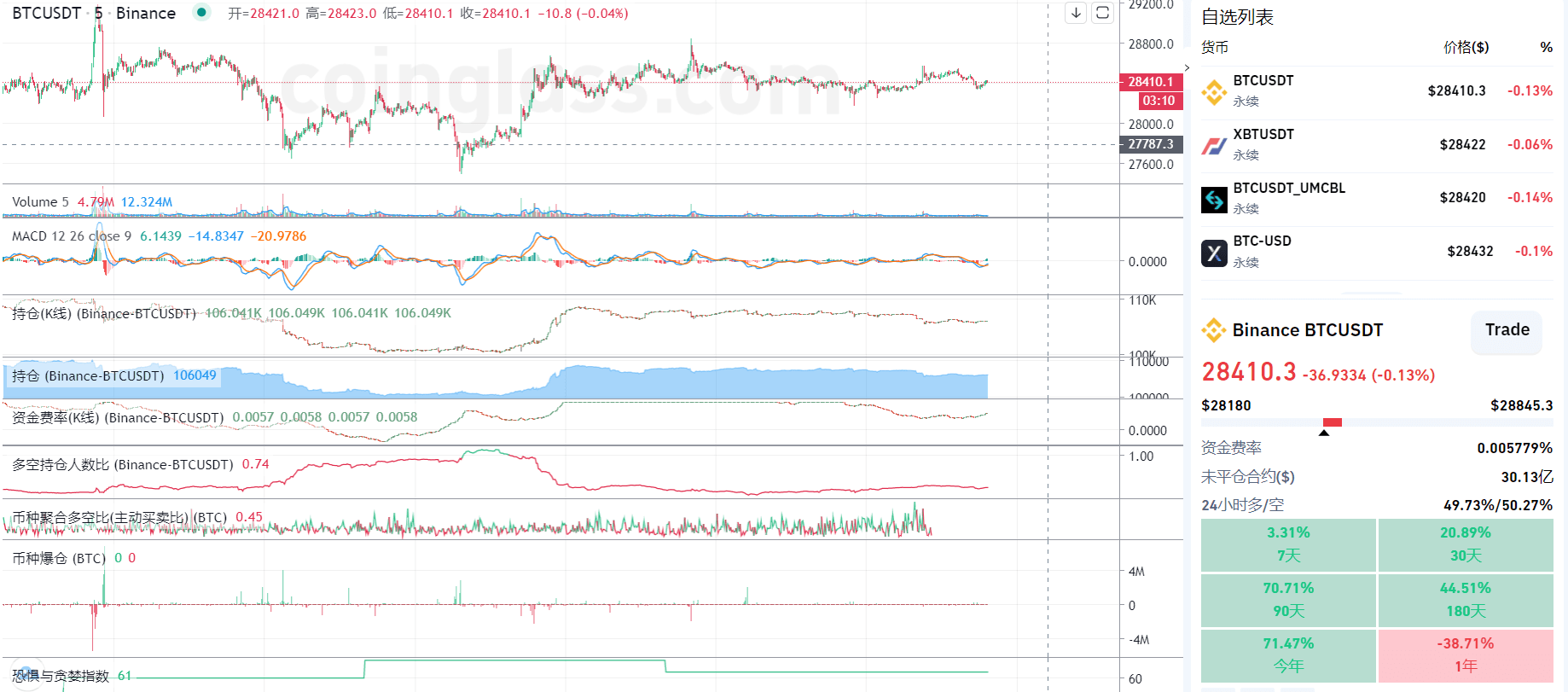The image size is (1568, 692).
Task: Select the 币种爆合 (BTC) indicator legend
Action: (59, 558)
